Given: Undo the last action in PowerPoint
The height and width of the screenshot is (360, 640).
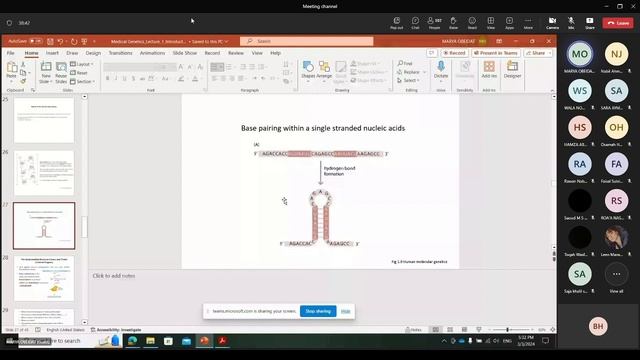Looking at the screenshot, I should click(60, 41).
